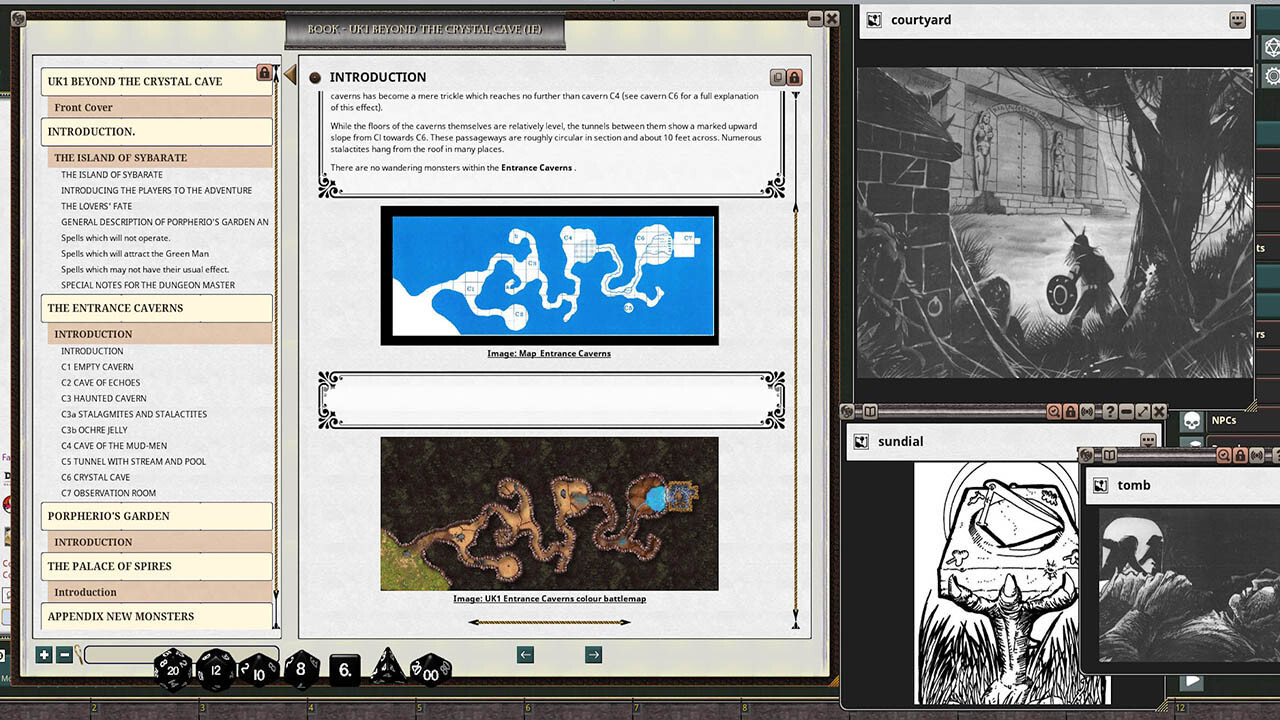Click the copy-page icon above the story text
The width and height of the screenshot is (1280, 720).
[777, 76]
